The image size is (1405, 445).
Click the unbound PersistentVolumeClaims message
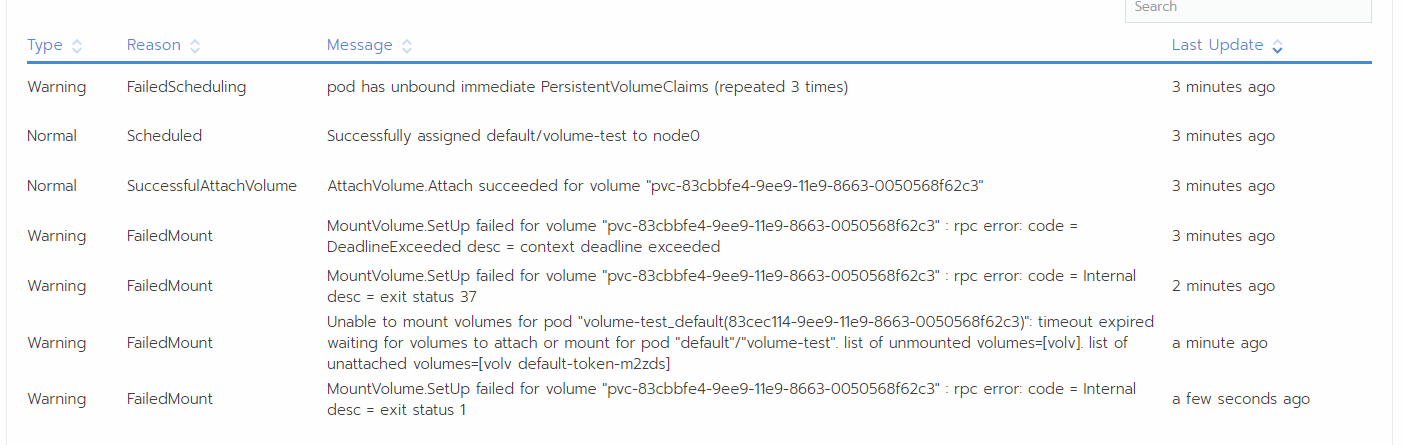click(587, 87)
